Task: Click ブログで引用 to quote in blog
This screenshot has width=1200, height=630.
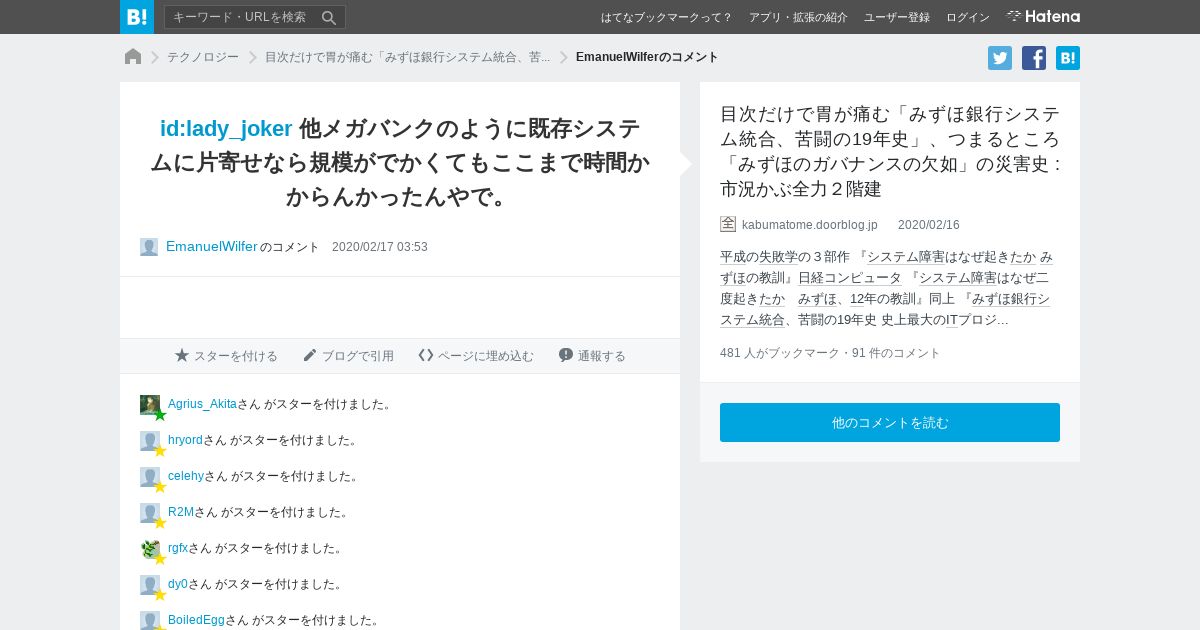Action: coord(348,356)
